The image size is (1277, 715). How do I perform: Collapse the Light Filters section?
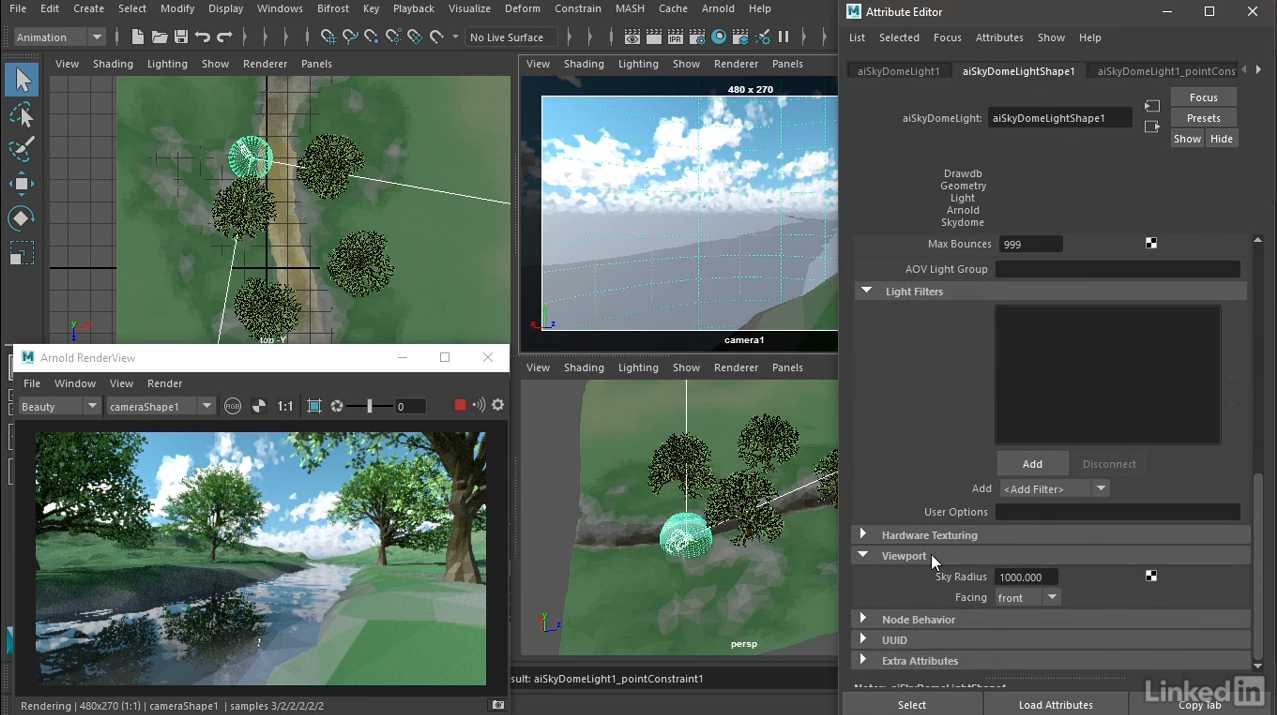coord(866,291)
